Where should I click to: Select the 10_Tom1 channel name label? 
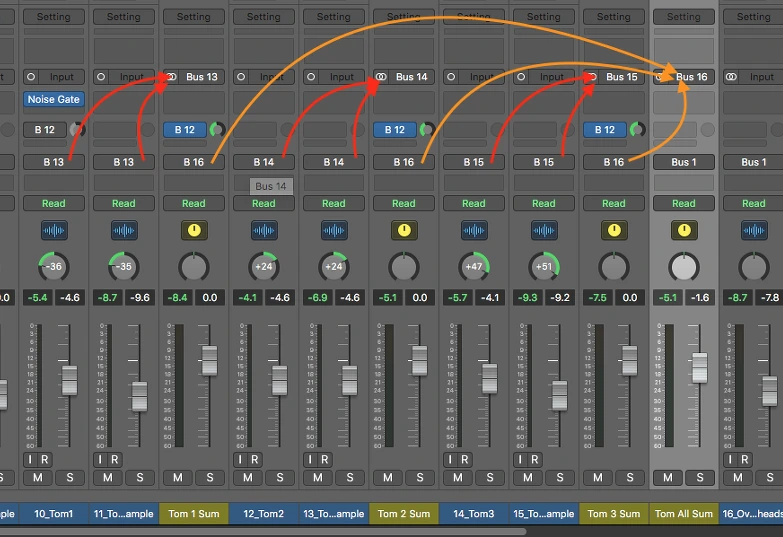[x=54, y=514]
